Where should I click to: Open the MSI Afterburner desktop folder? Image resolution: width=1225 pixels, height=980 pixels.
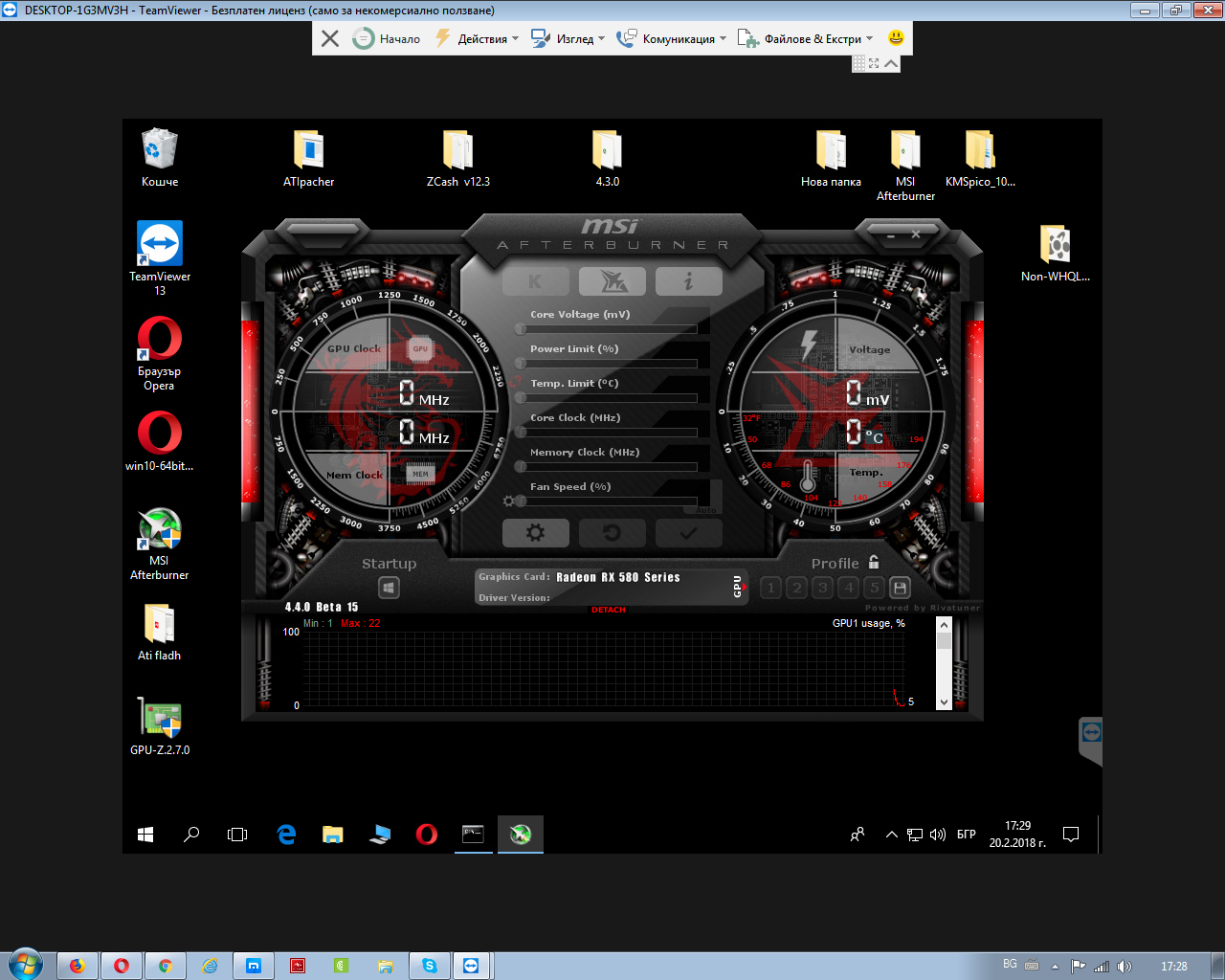[x=905, y=165]
